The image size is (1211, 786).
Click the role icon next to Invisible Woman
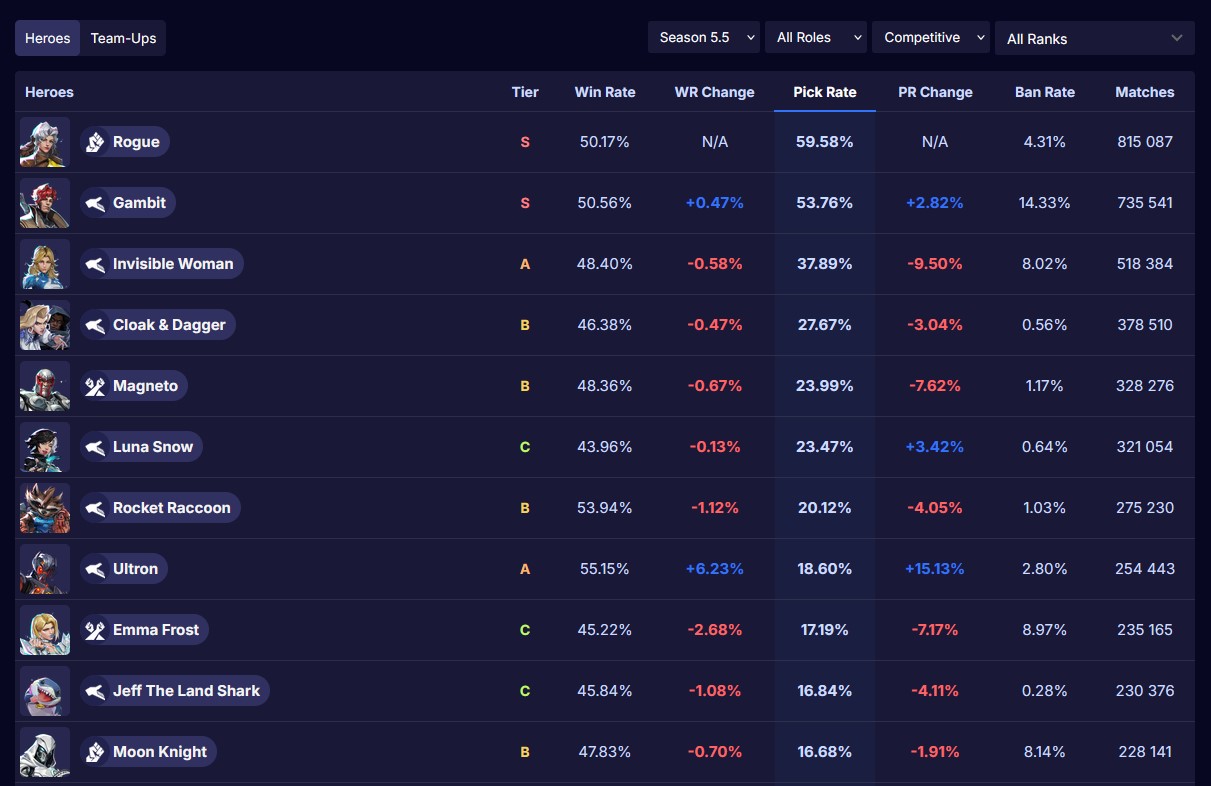(x=95, y=264)
